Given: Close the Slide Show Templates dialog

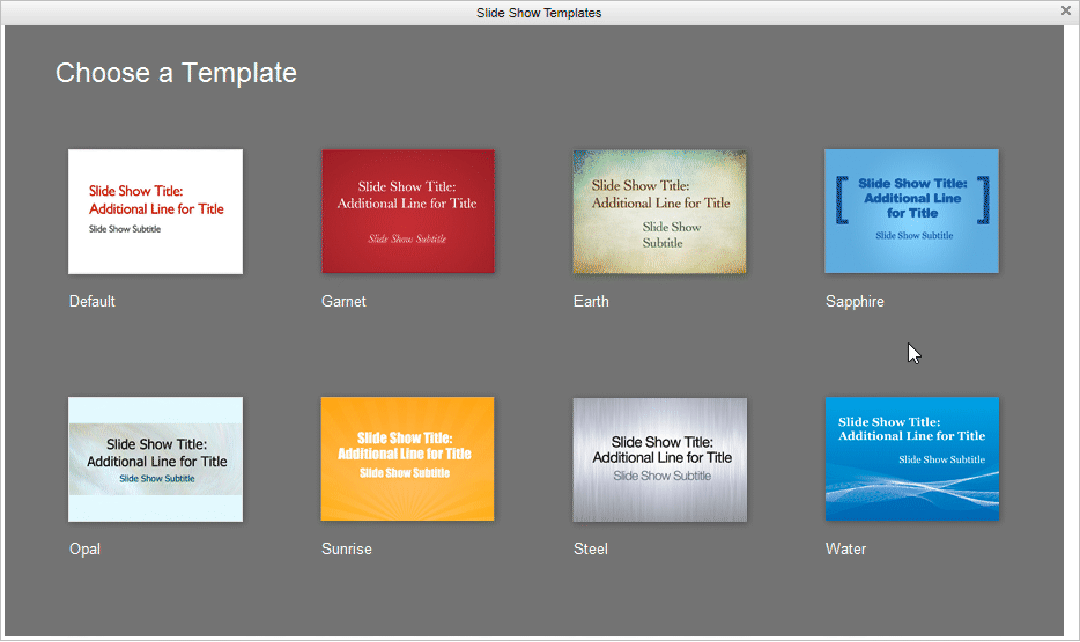Looking at the screenshot, I should tap(1066, 11).
